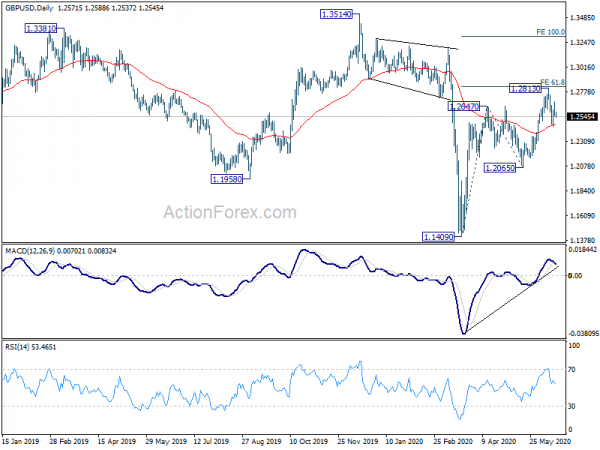Screen dimensions: 600x450
Task: Click the FE 100.0 Fibonacci label
Action: pyautogui.click(x=550, y=32)
